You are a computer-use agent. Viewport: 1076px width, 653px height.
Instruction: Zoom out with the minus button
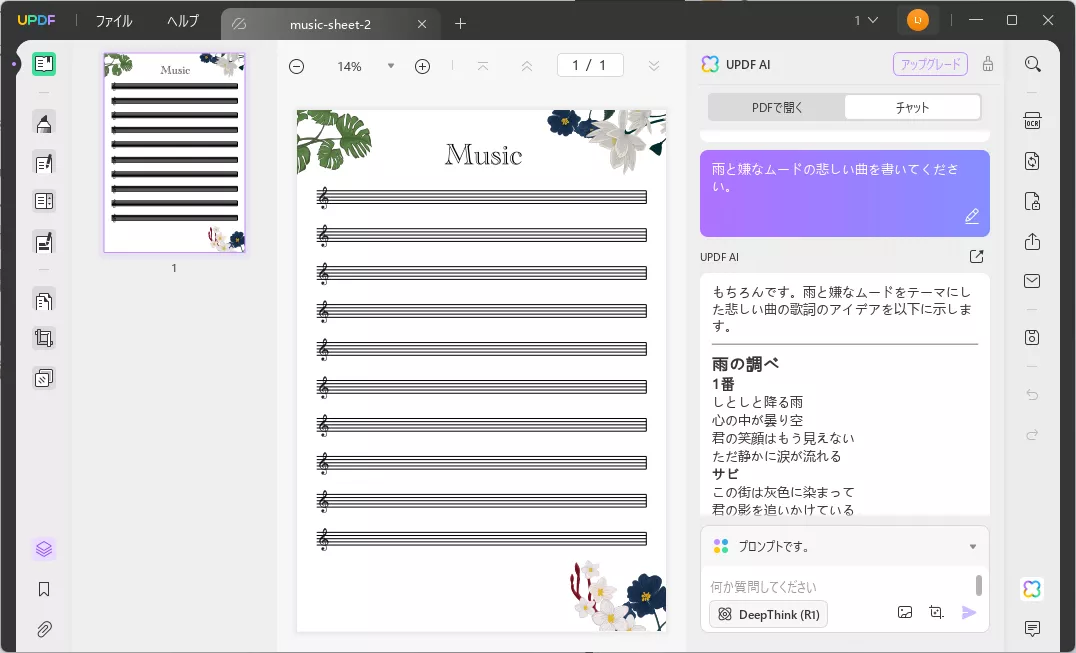tap(296, 67)
